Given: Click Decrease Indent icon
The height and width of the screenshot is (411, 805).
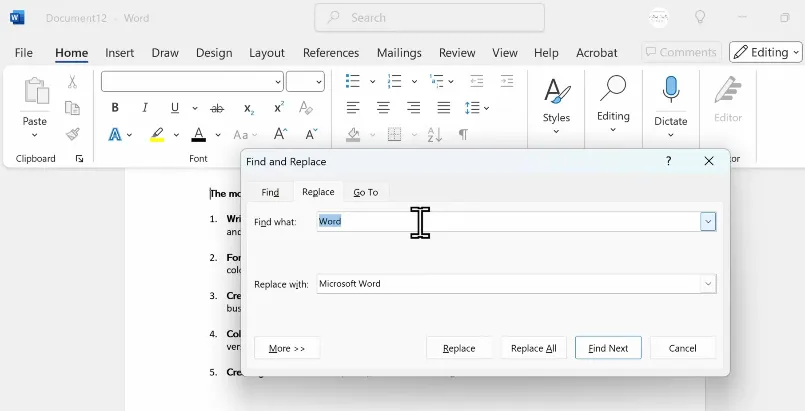Looking at the screenshot, I should point(476,81).
